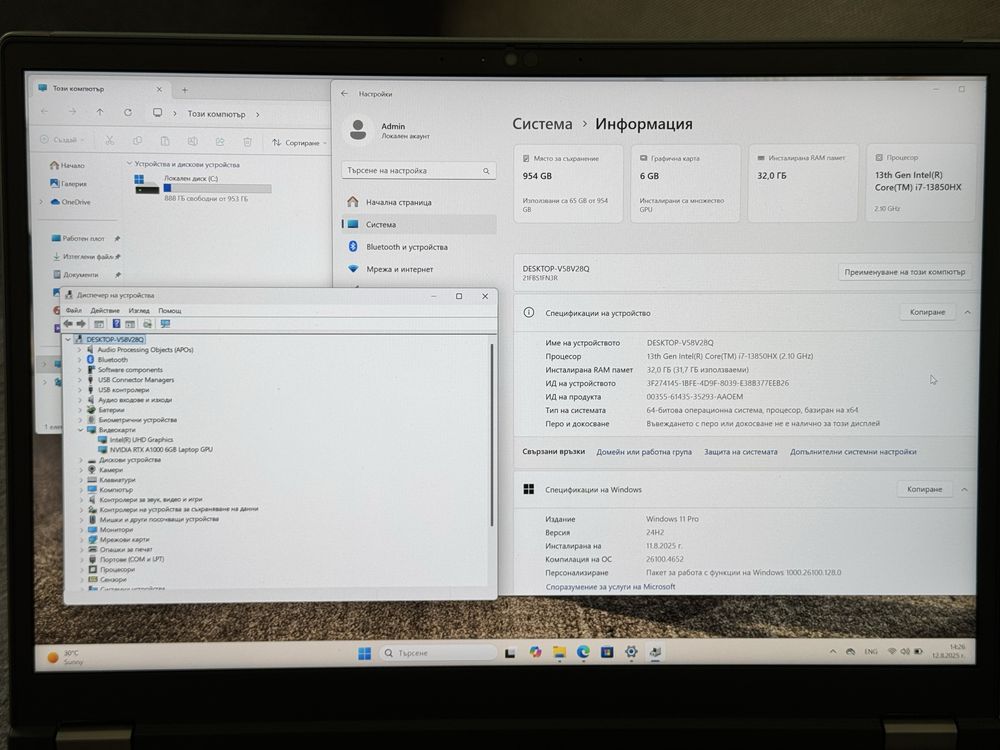Click Up arrow in File Explorer navigation
Viewport: 1000px width, 750px height.
click(x=100, y=112)
